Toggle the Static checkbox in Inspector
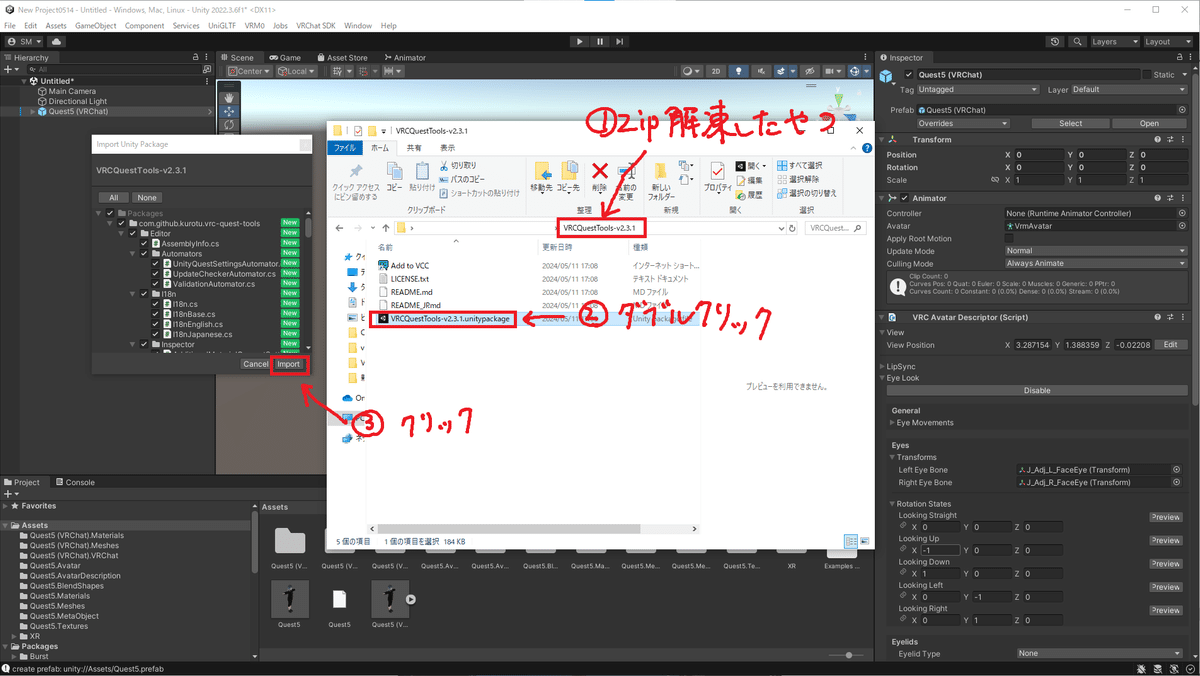Screen dimensions: 1200x676 pos(1147,75)
